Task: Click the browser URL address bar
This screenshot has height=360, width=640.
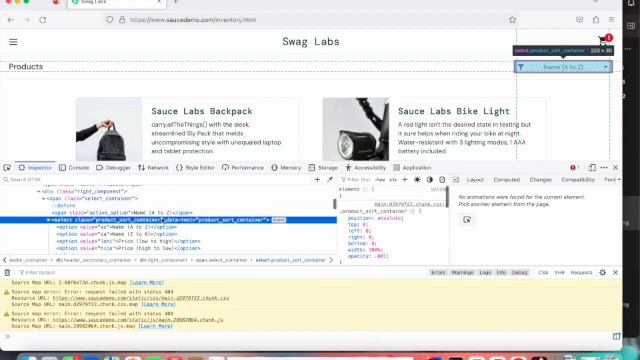Action: tap(310, 20)
